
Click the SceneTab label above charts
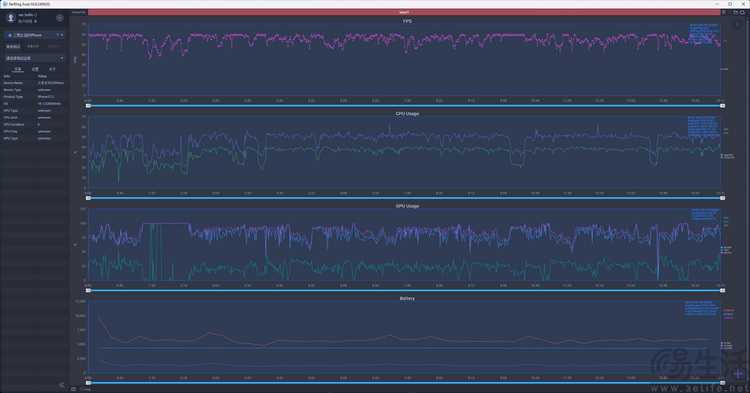coord(78,12)
